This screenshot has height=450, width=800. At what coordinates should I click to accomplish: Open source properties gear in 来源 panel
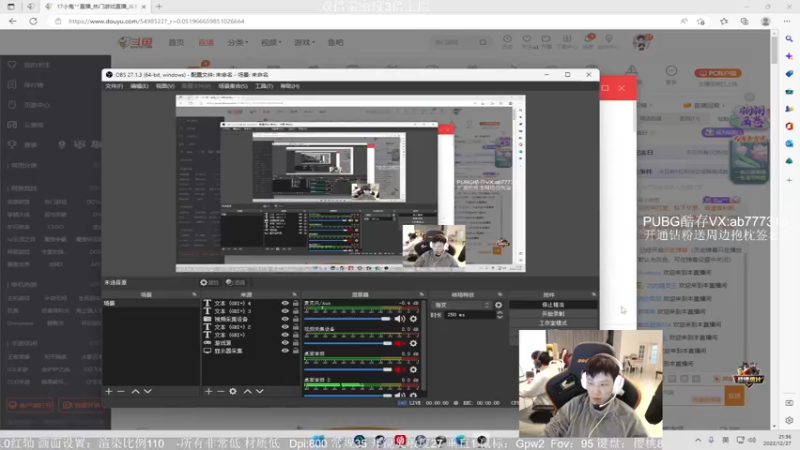point(233,391)
